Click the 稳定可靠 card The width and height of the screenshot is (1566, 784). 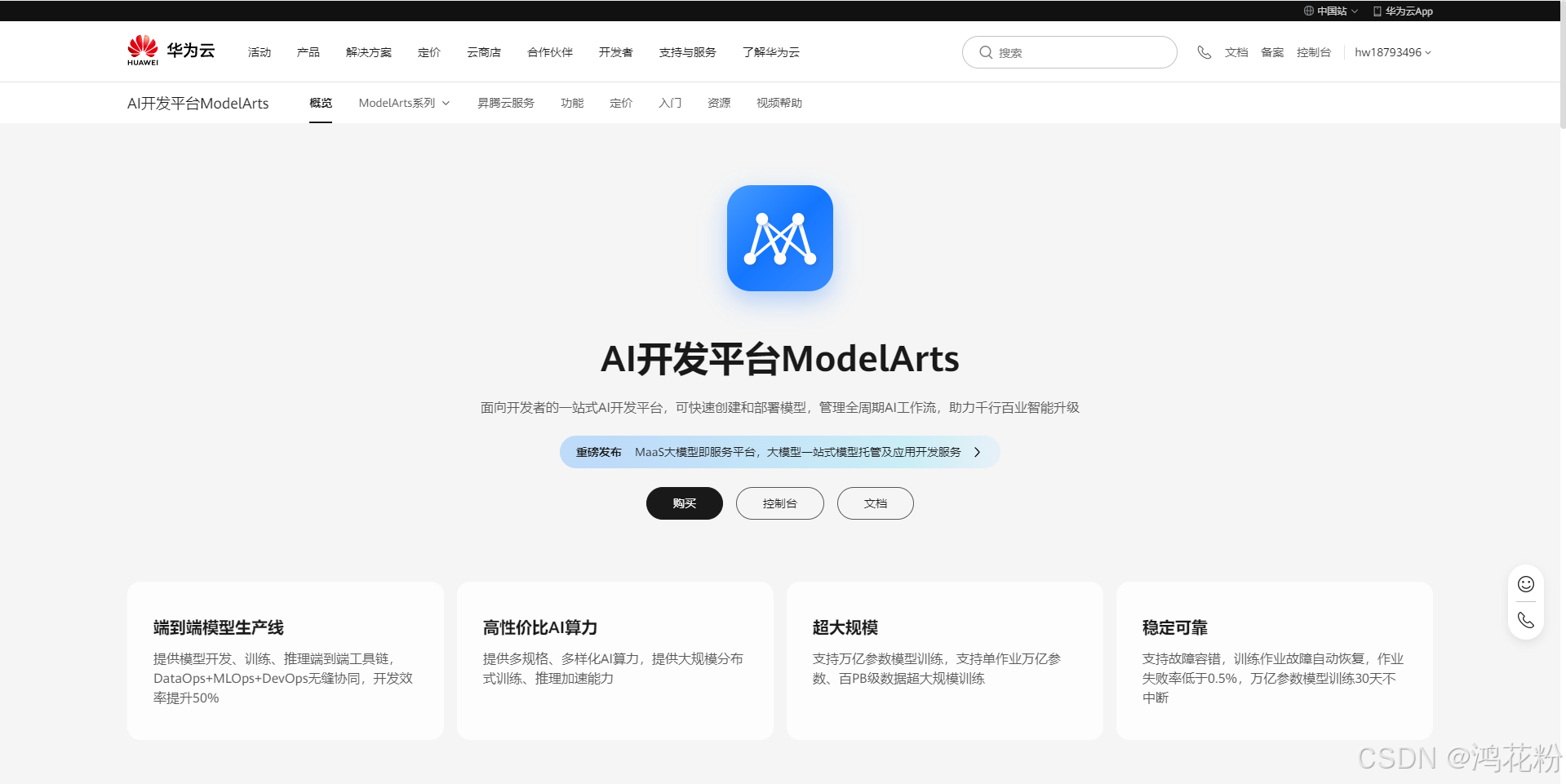tap(1275, 661)
